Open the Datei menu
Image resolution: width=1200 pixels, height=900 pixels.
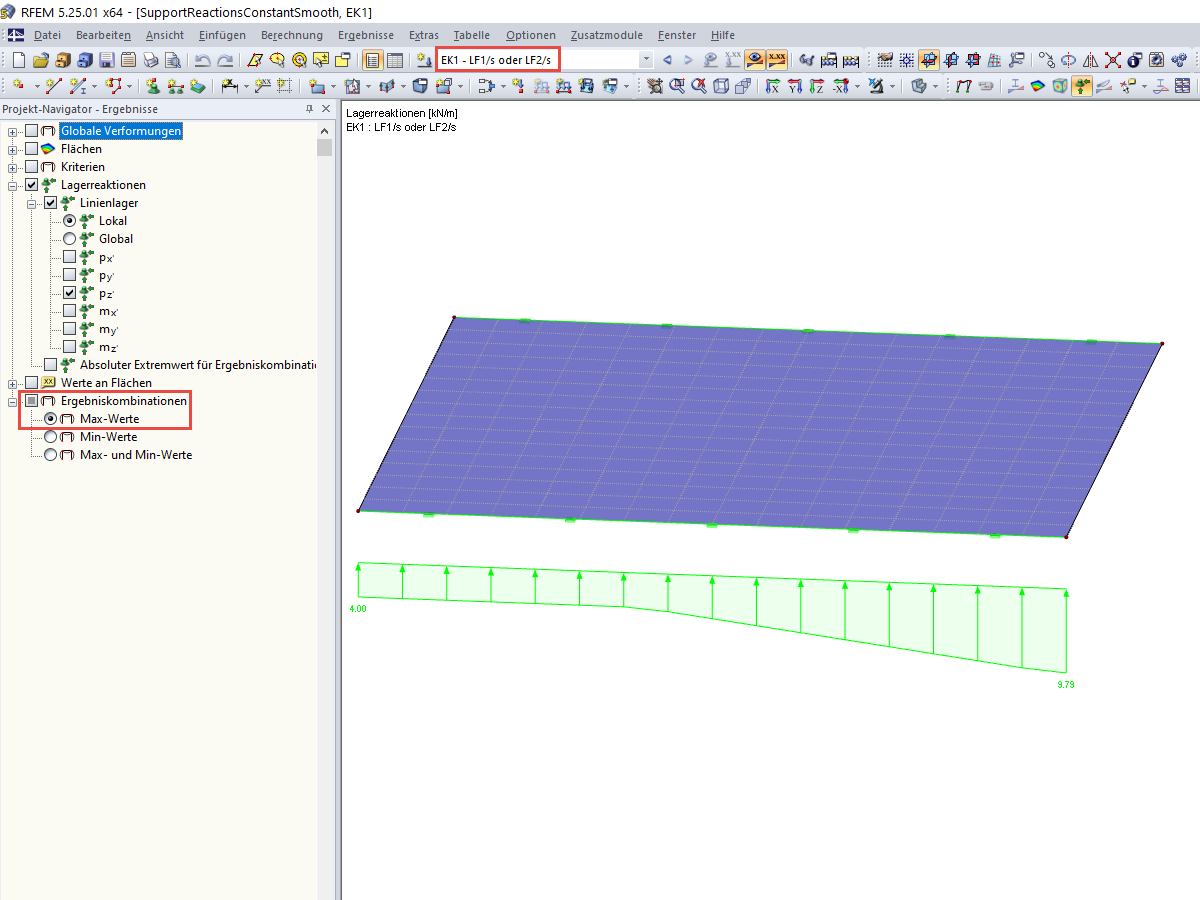47,35
